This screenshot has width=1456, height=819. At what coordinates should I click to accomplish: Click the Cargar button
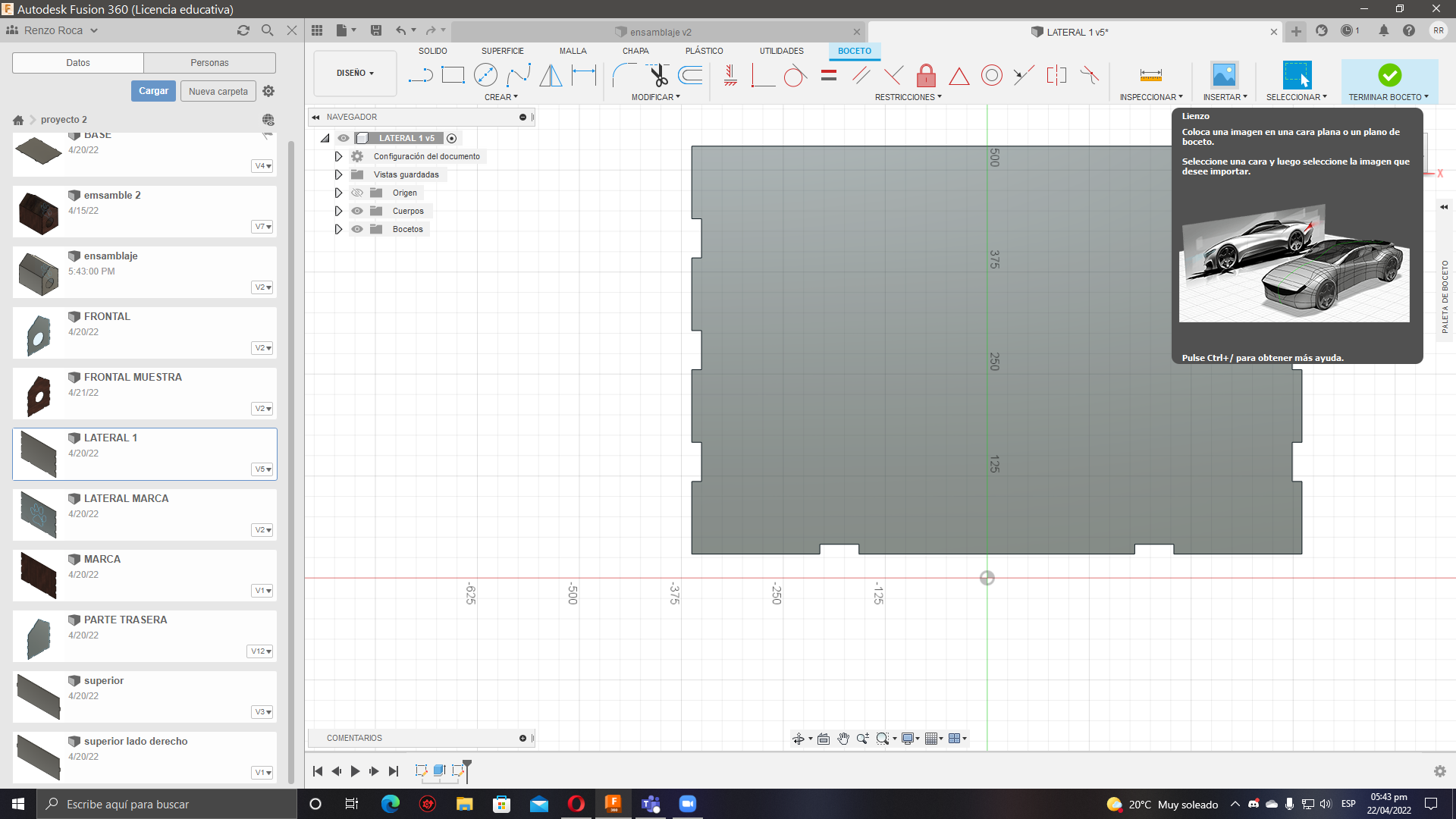(x=153, y=91)
